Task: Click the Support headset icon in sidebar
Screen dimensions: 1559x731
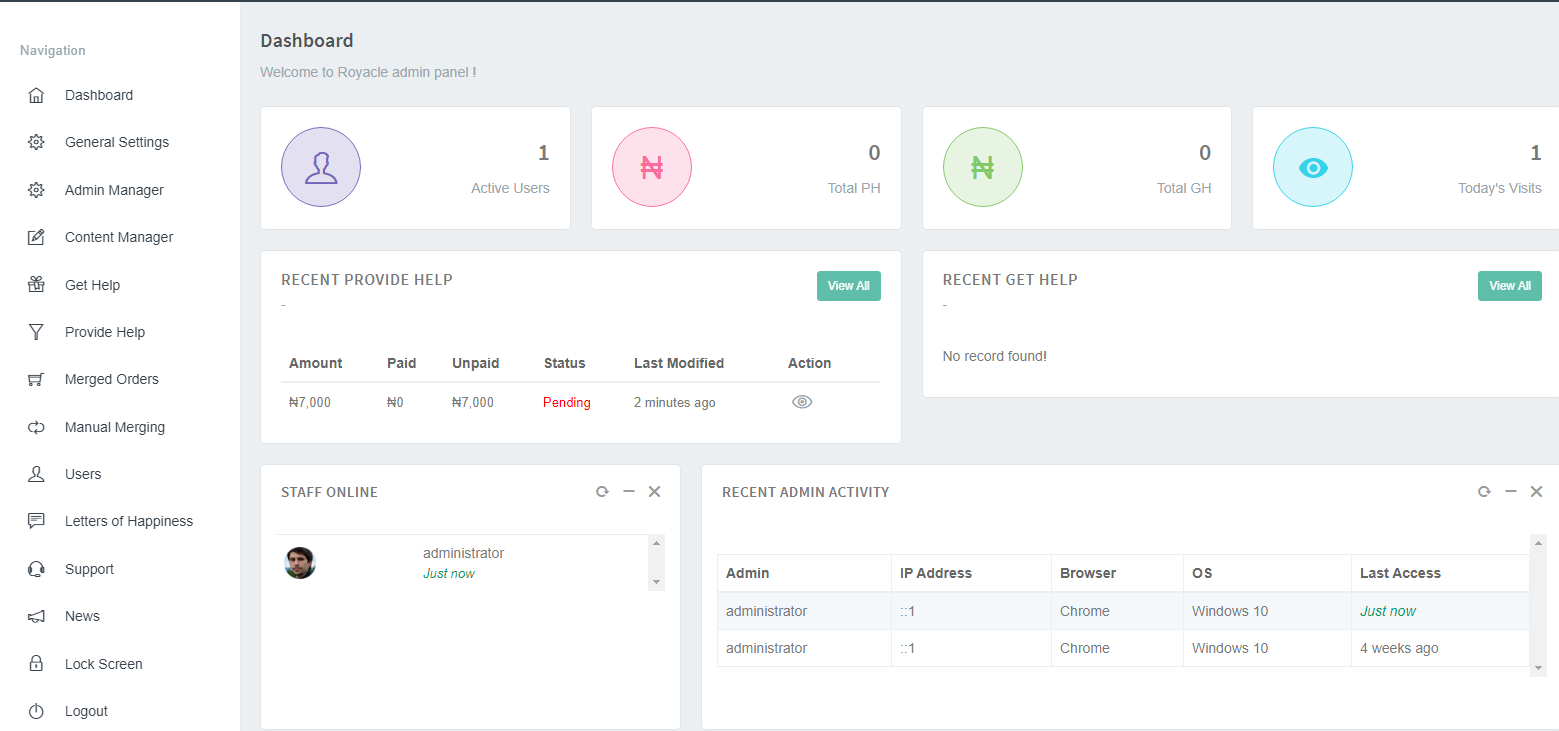Action: point(36,569)
